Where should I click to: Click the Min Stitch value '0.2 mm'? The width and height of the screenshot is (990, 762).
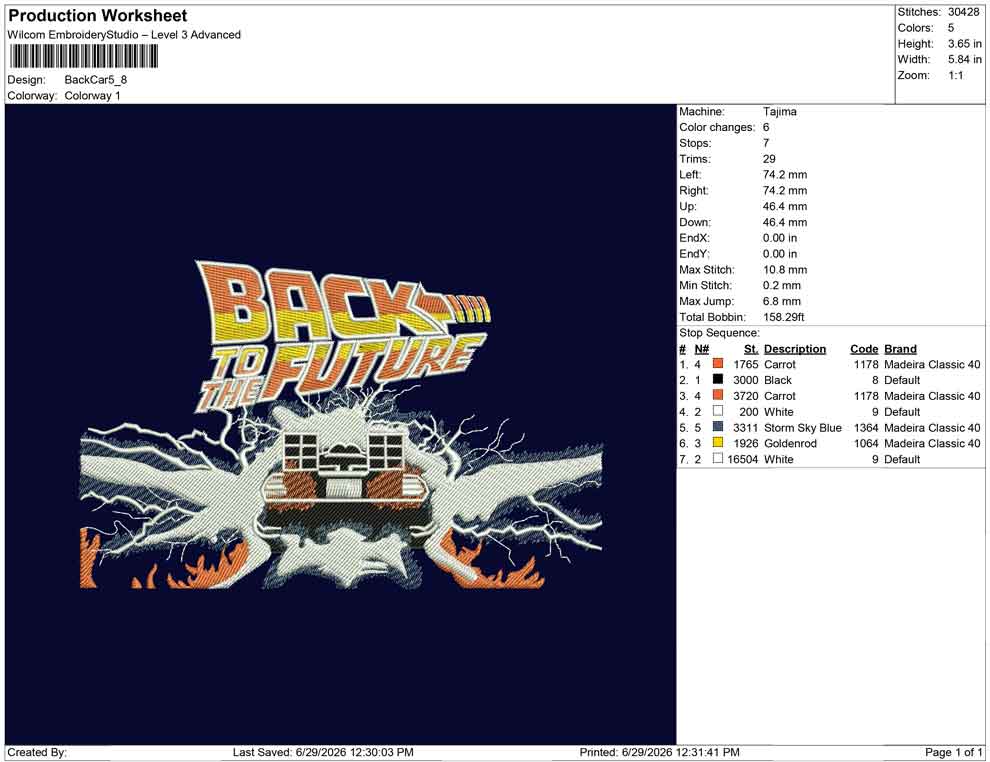(x=782, y=285)
